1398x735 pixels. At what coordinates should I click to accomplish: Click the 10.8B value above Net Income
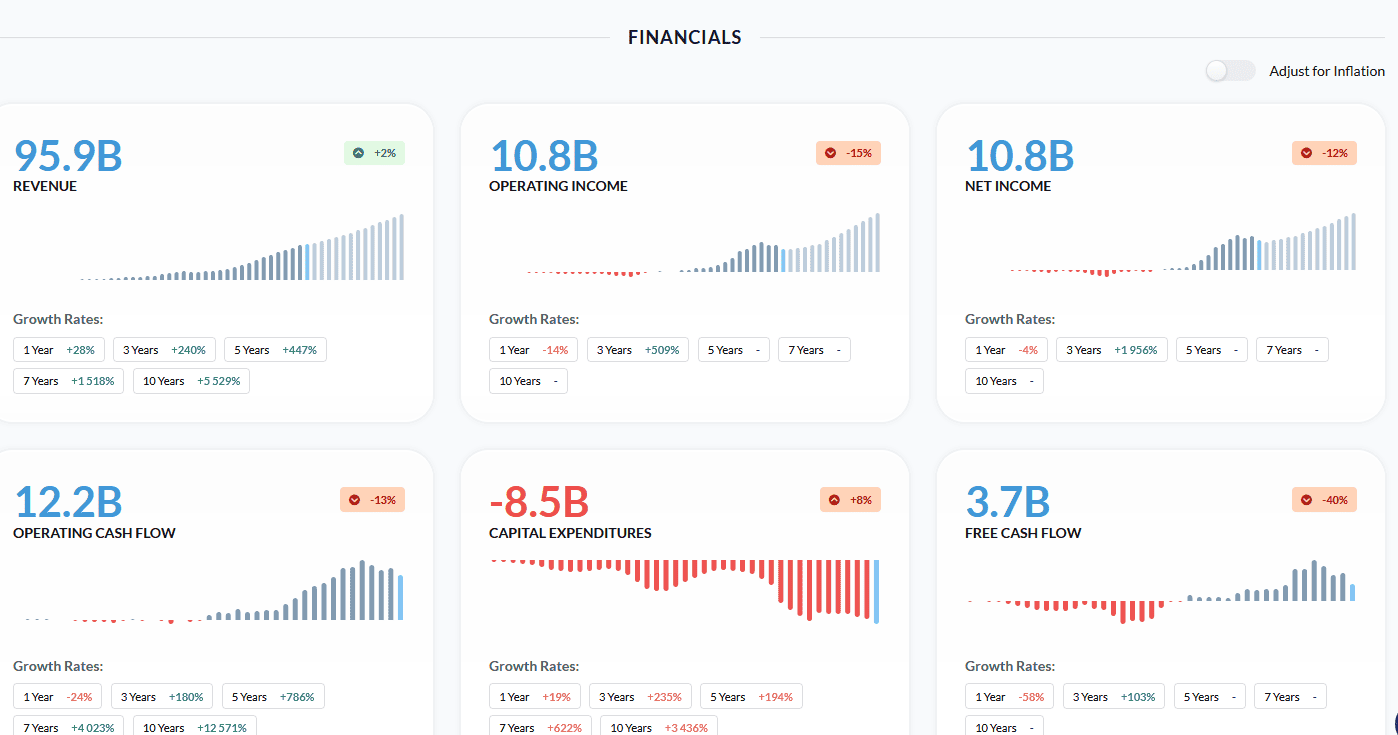[1020, 156]
